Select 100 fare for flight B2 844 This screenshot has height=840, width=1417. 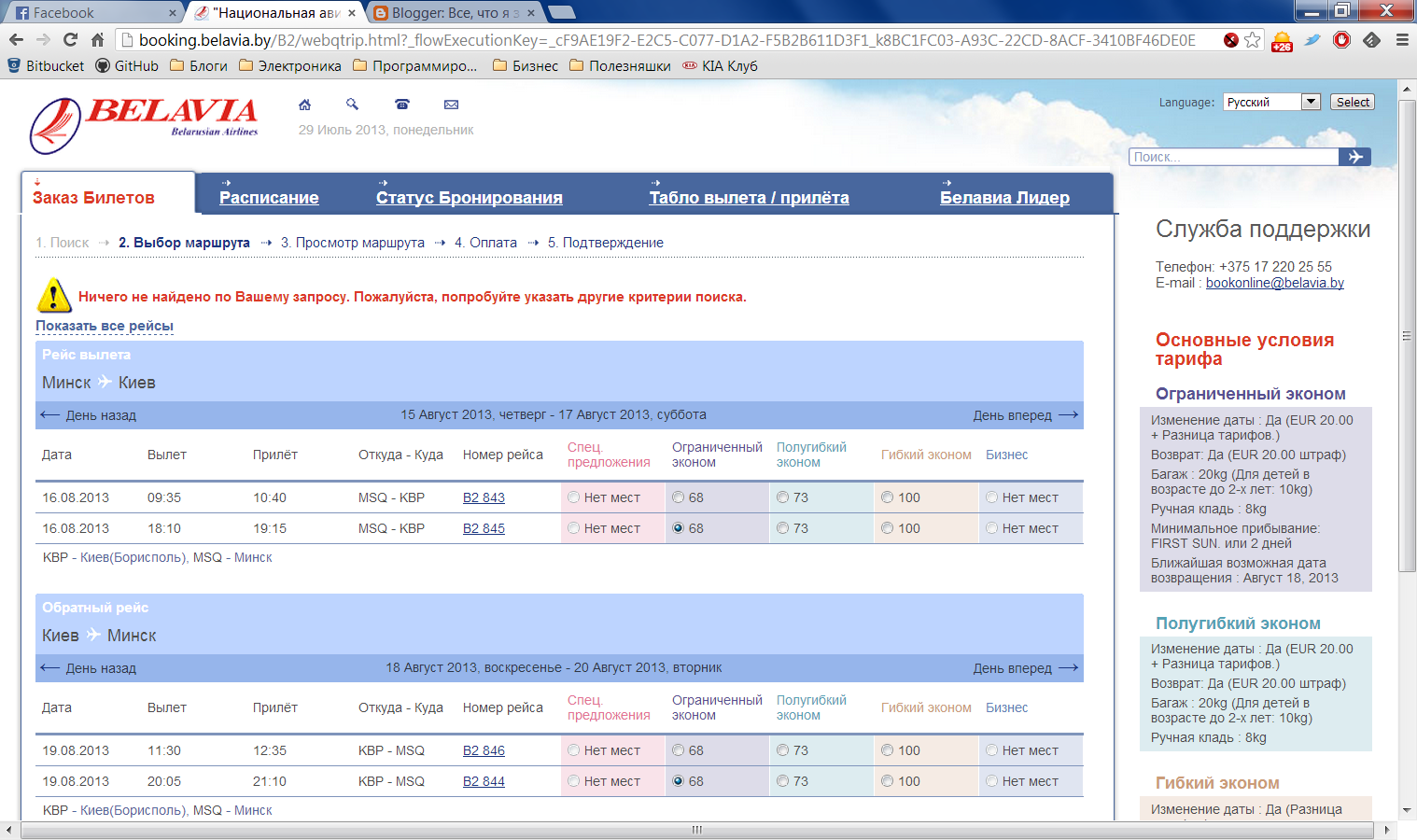coord(888,781)
